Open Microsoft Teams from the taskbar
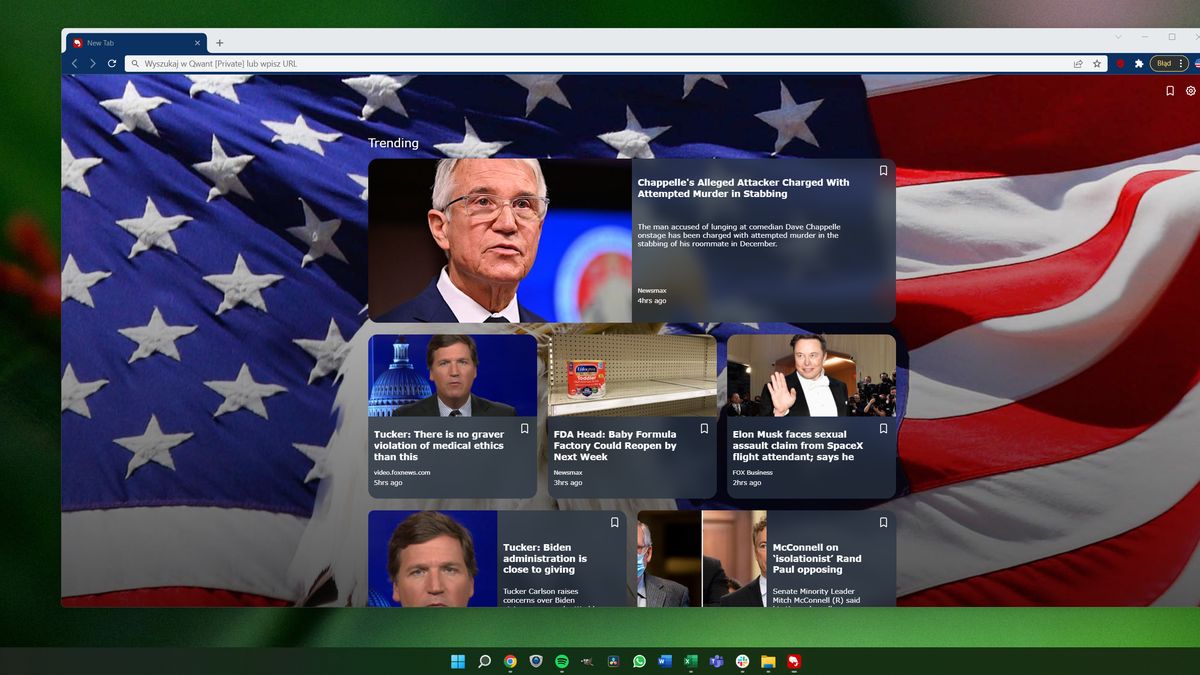Viewport: 1200px width, 675px height. [717, 661]
